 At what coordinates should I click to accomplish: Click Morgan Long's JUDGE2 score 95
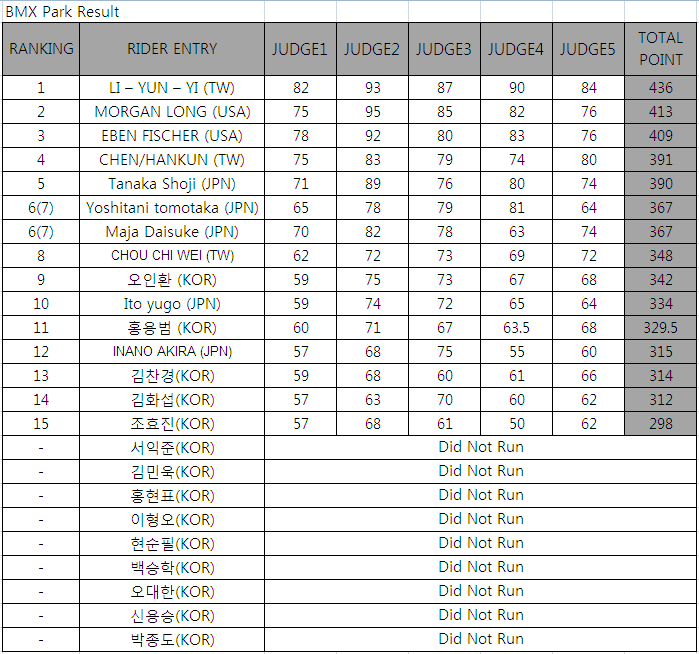pyautogui.click(x=372, y=112)
